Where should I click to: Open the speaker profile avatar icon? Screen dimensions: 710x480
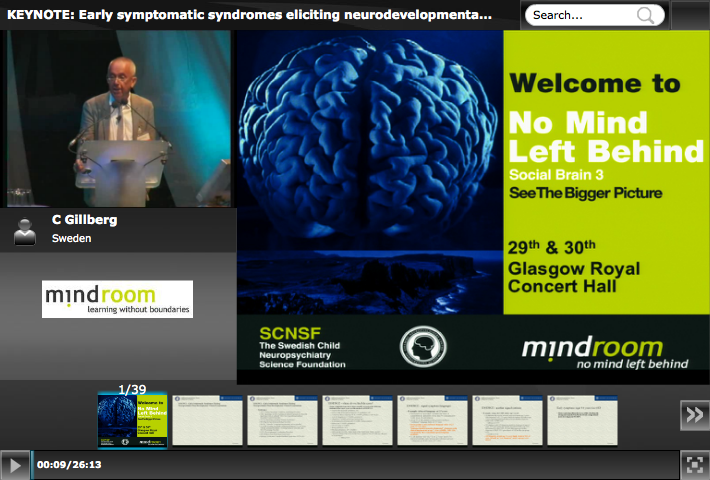24,231
